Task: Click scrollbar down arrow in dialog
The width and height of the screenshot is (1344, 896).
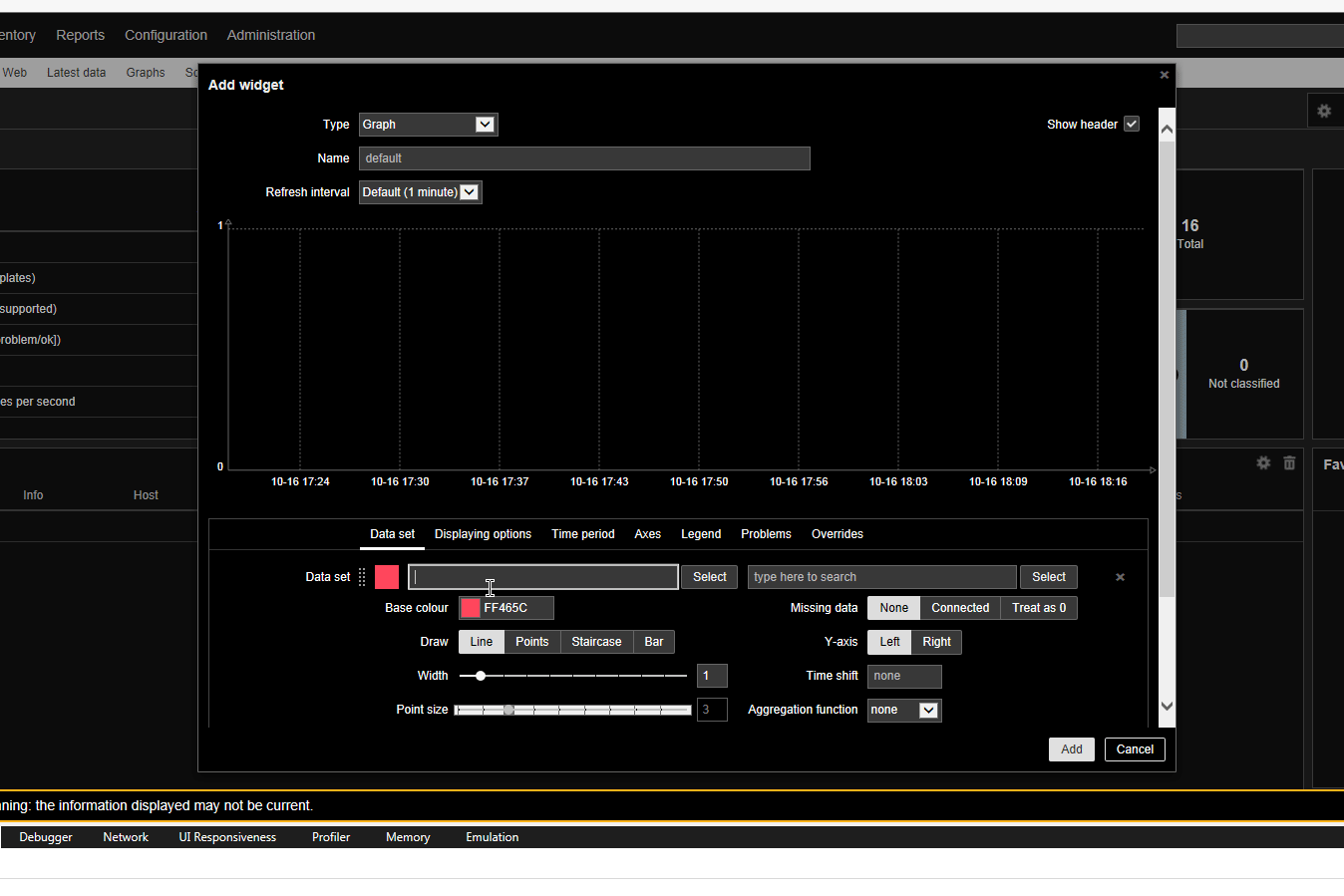Action: click(1167, 706)
